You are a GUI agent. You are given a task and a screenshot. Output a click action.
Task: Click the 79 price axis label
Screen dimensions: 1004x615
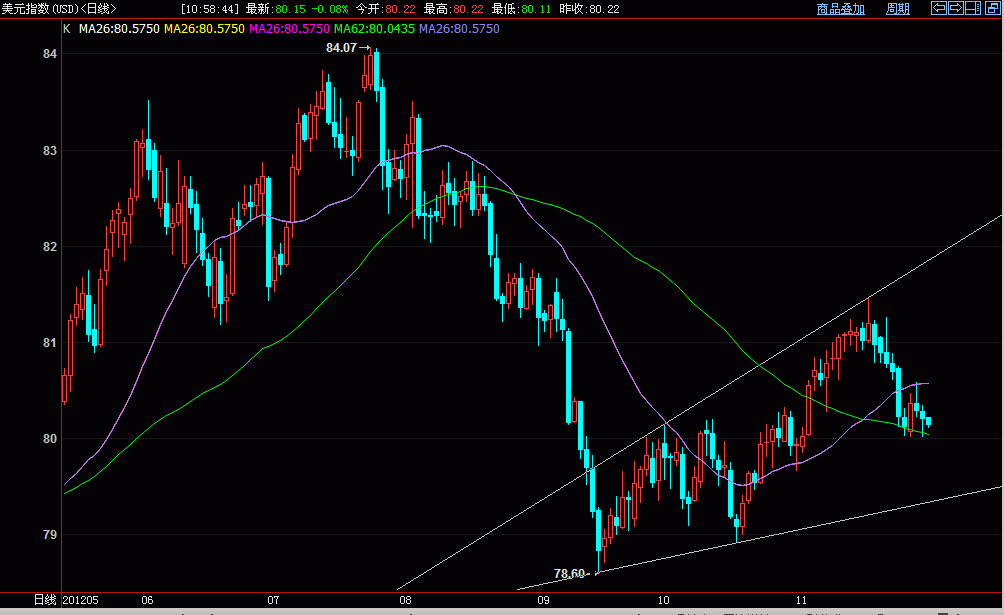(x=50, y=535)
